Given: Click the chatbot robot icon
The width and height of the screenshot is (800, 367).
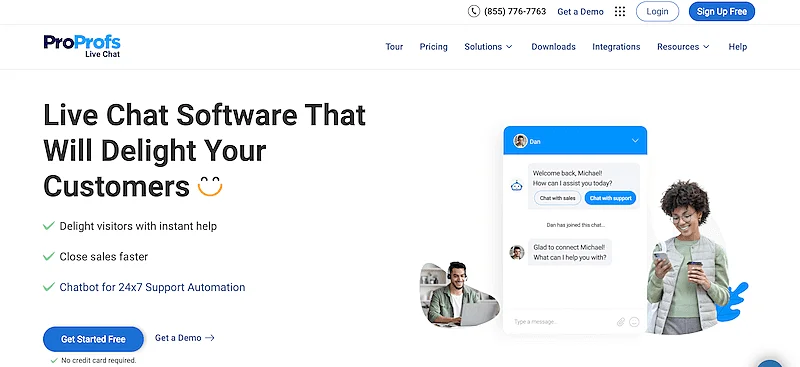Looking at the screenshot, I should (516, 186).
